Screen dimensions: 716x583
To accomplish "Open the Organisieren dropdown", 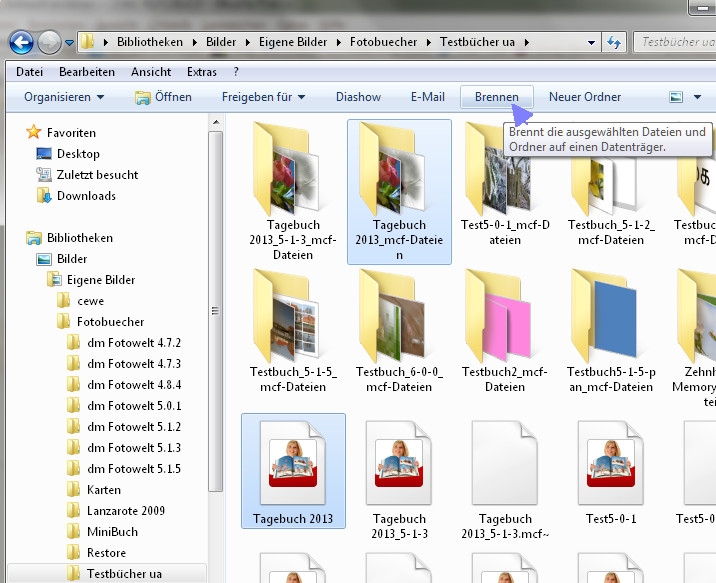I will pyautogui.click(x=64, y=97).
